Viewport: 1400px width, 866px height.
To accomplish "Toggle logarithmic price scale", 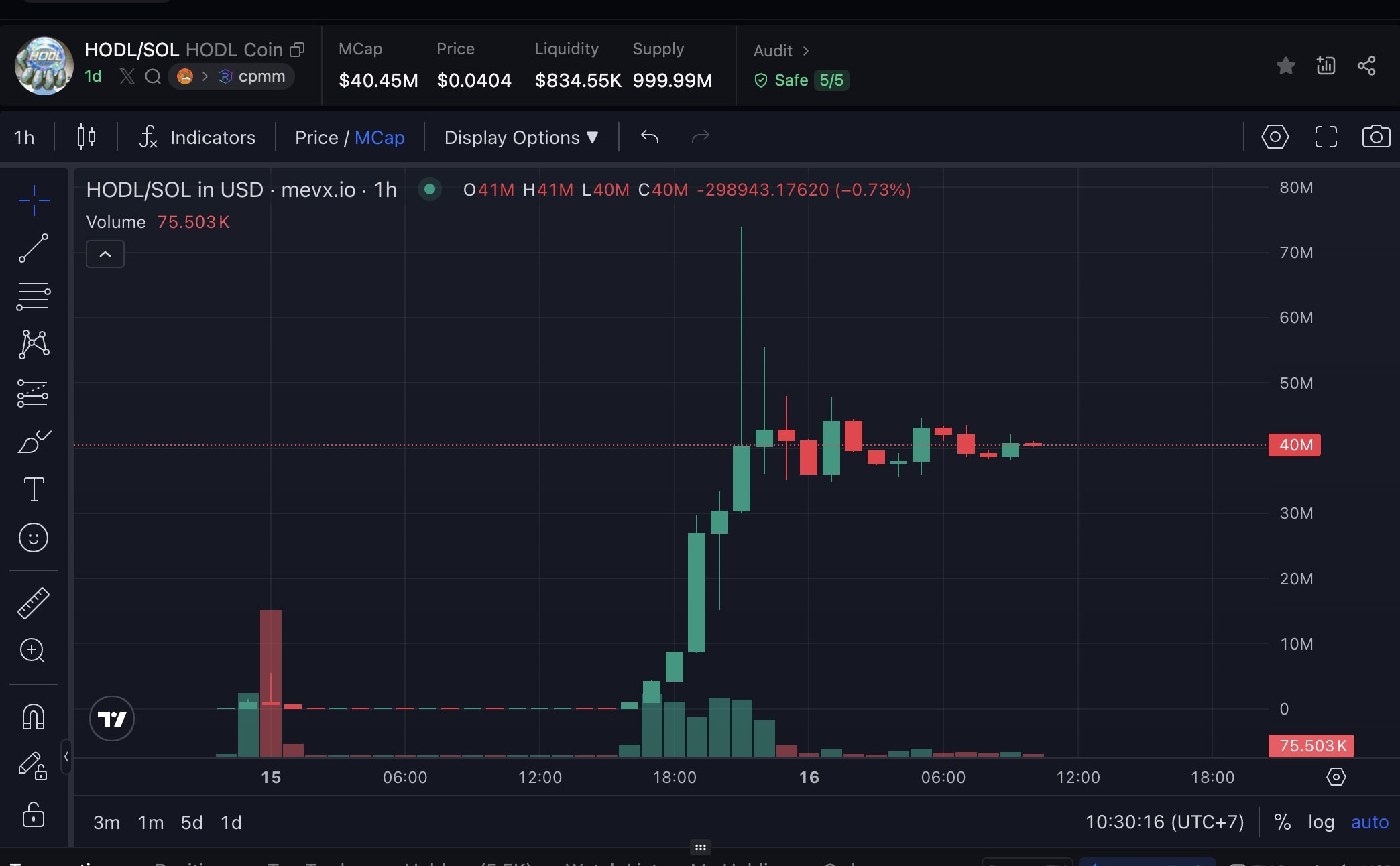I will [1321, 822].
